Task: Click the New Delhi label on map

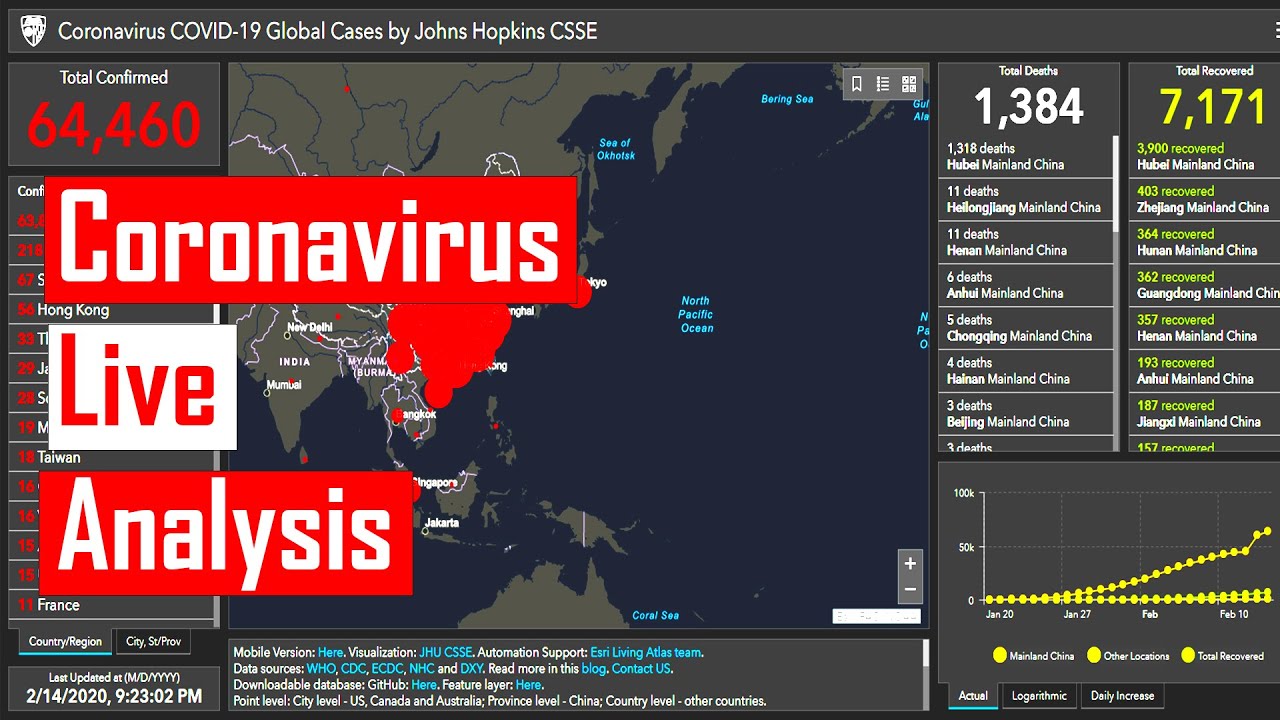Action: point(309,328)
